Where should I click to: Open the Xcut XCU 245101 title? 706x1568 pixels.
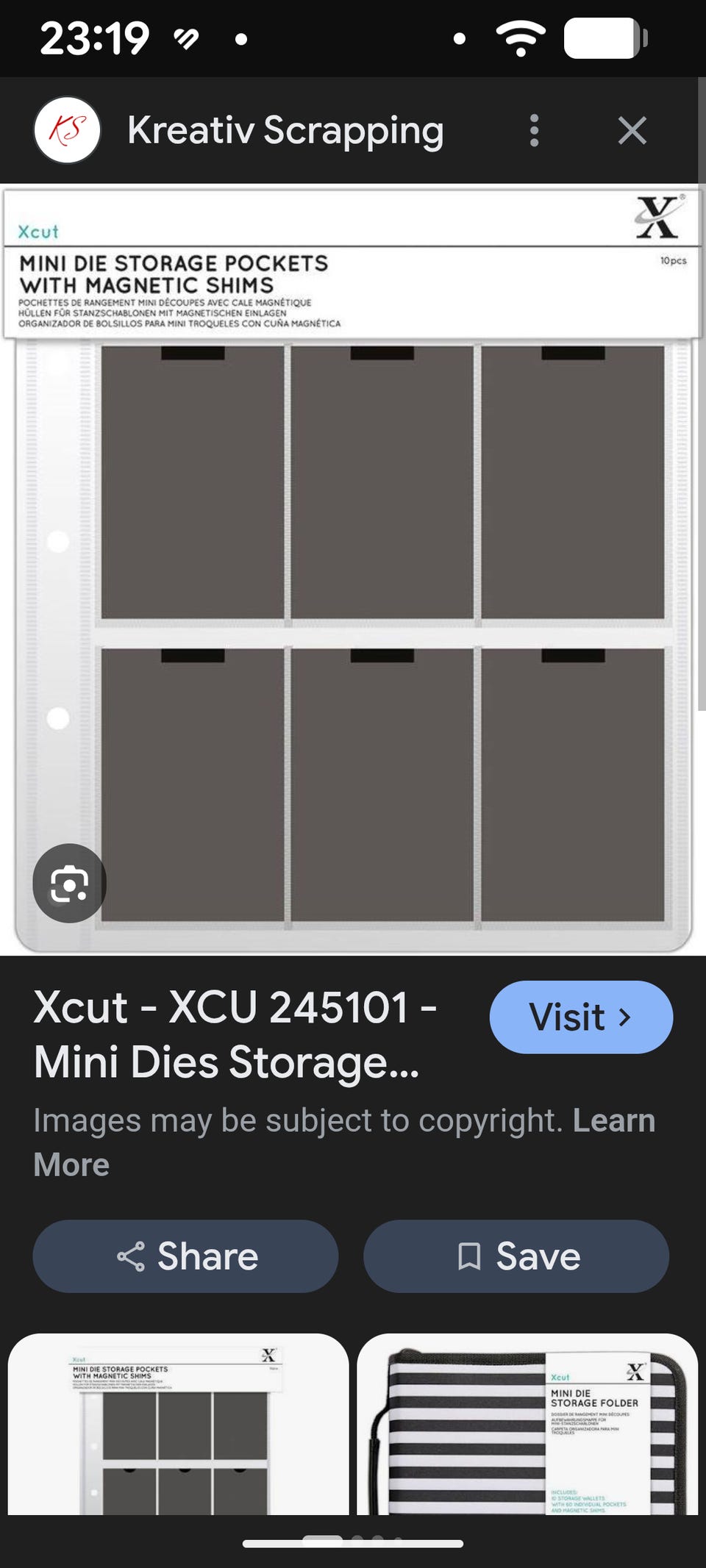235,1034
